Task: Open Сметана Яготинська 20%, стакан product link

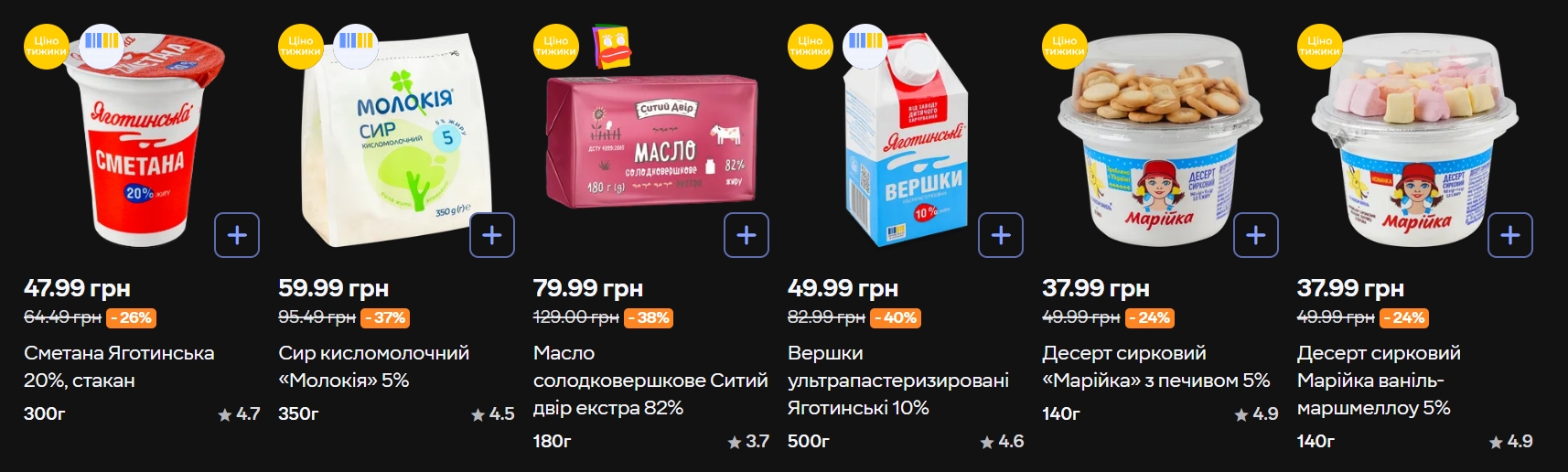Action: click(119, 366)
